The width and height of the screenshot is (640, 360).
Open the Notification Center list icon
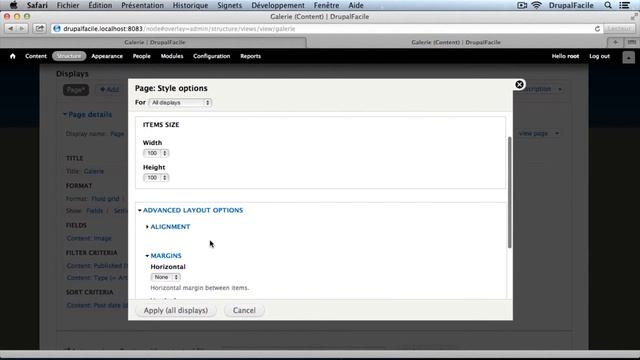click(x=624, y=5)
